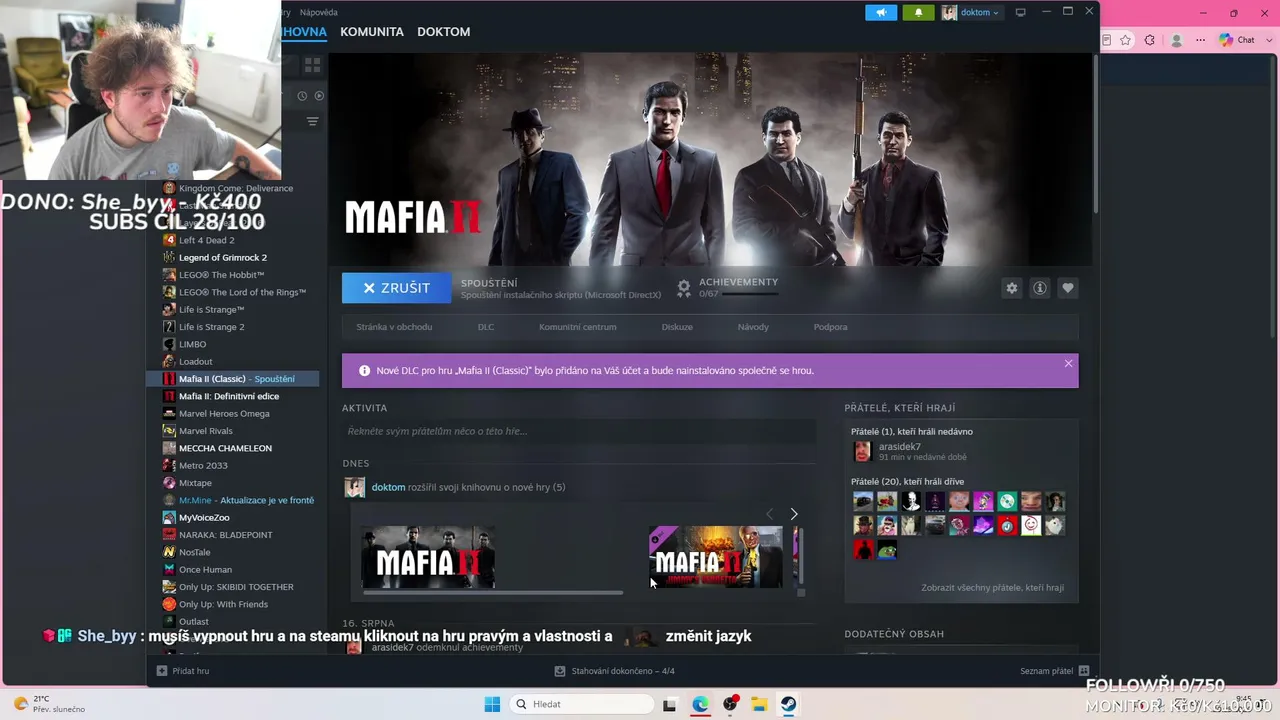Open arasidek7 friend avatar
Image resolution: width=1280 pixels, height=720 pixels.
(x=862, y=452)
